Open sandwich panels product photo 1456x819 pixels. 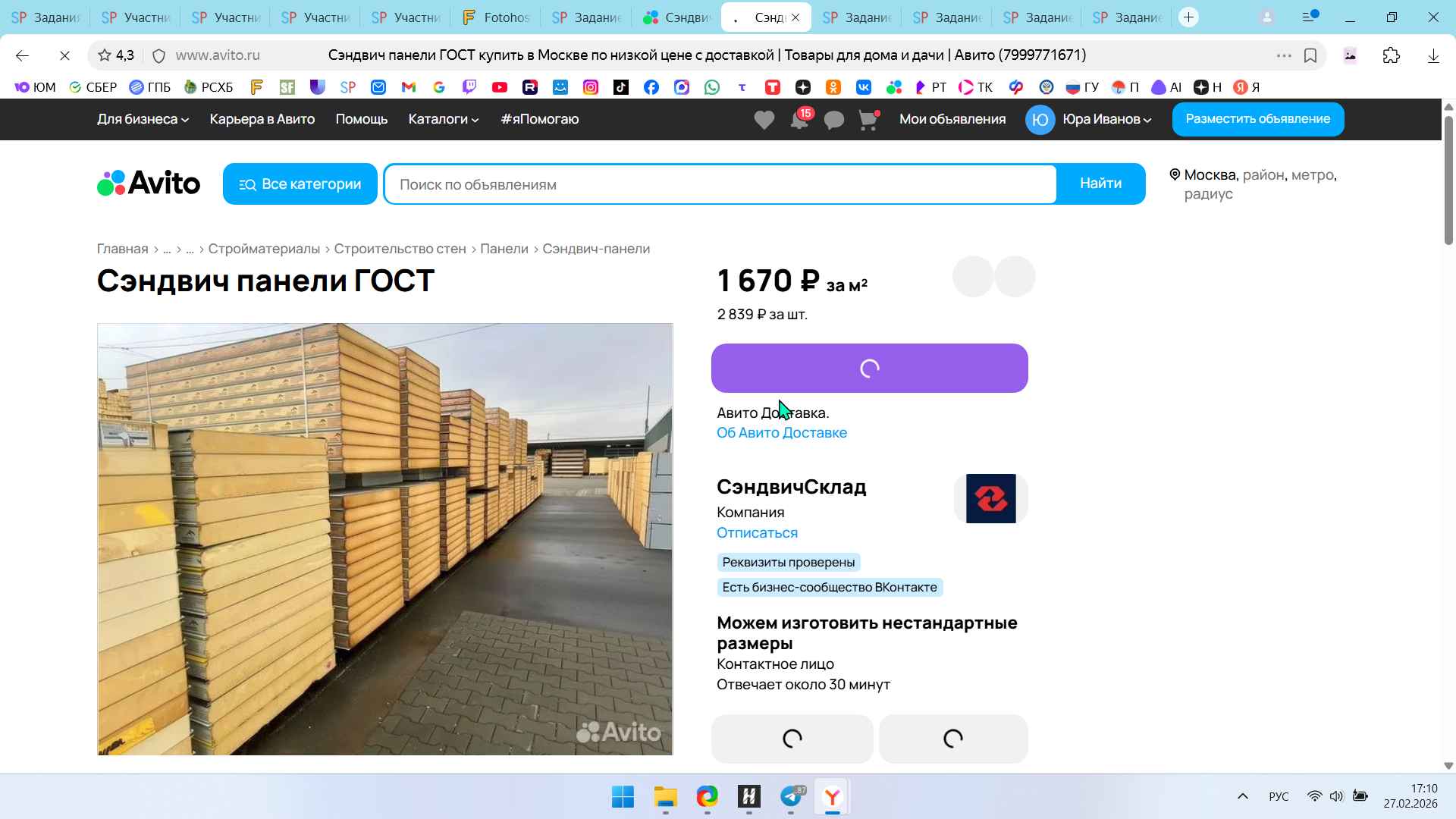click(x=384, y=538)
